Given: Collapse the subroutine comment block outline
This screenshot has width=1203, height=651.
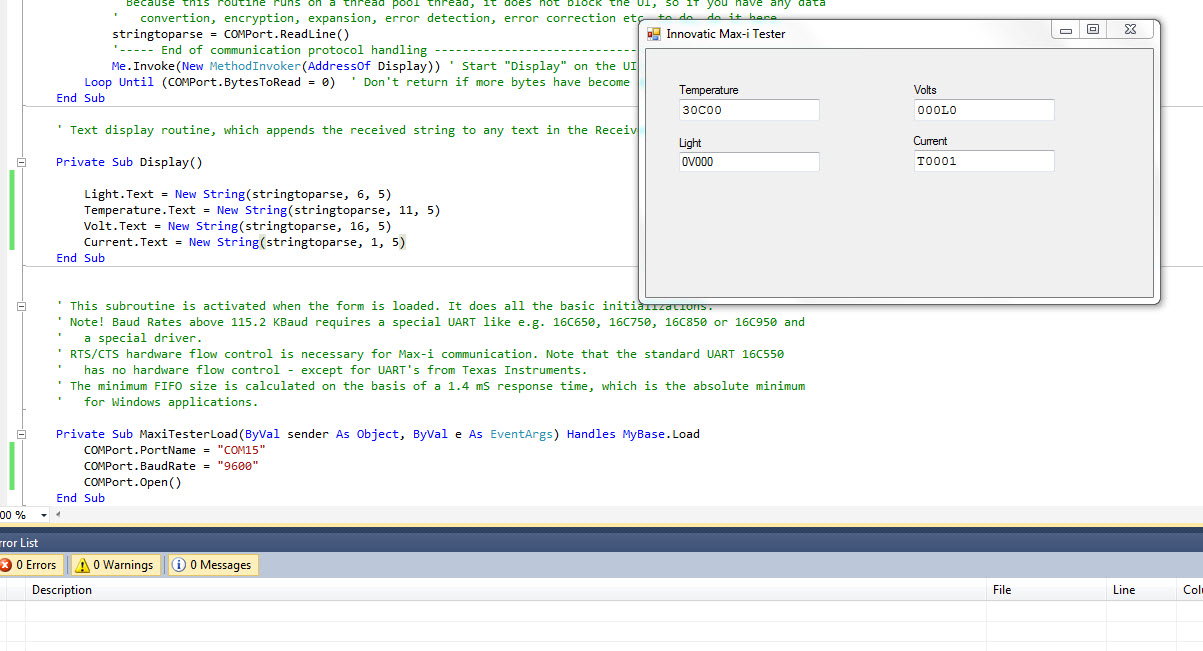Looking at the screenshot, I should (22, 306).
